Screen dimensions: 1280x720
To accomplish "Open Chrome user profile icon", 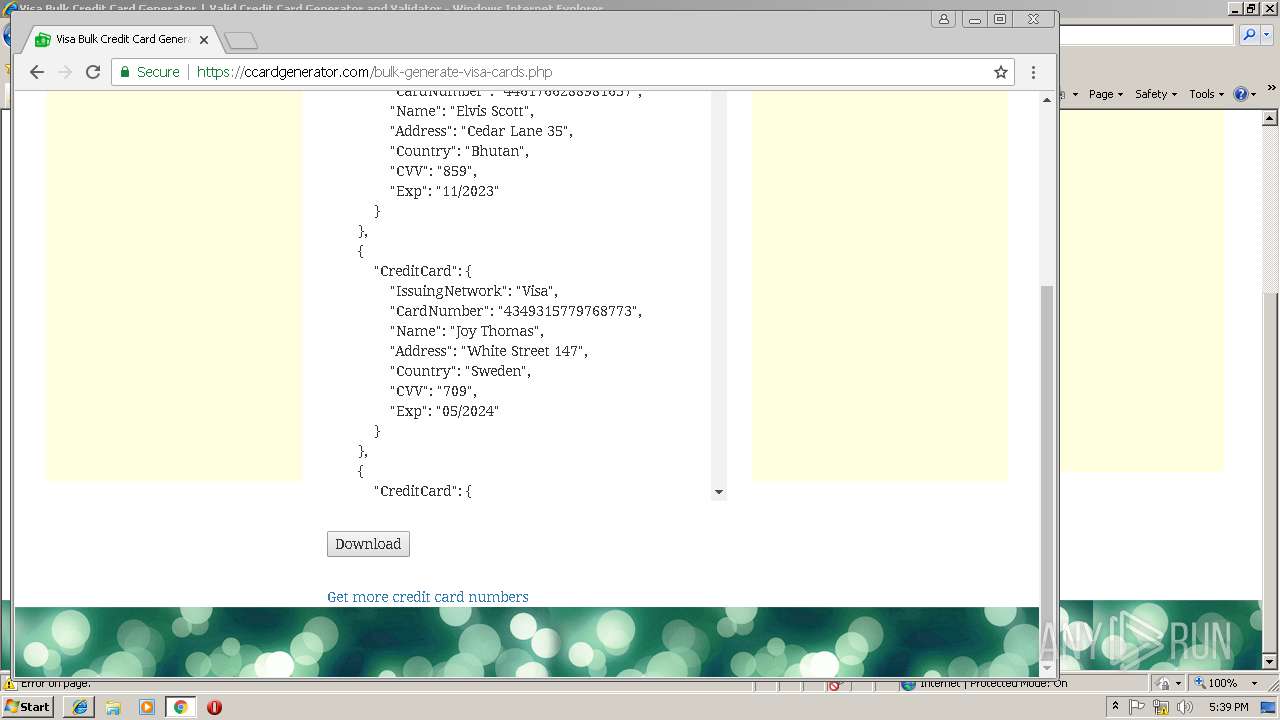I will [x=944, y=19].
